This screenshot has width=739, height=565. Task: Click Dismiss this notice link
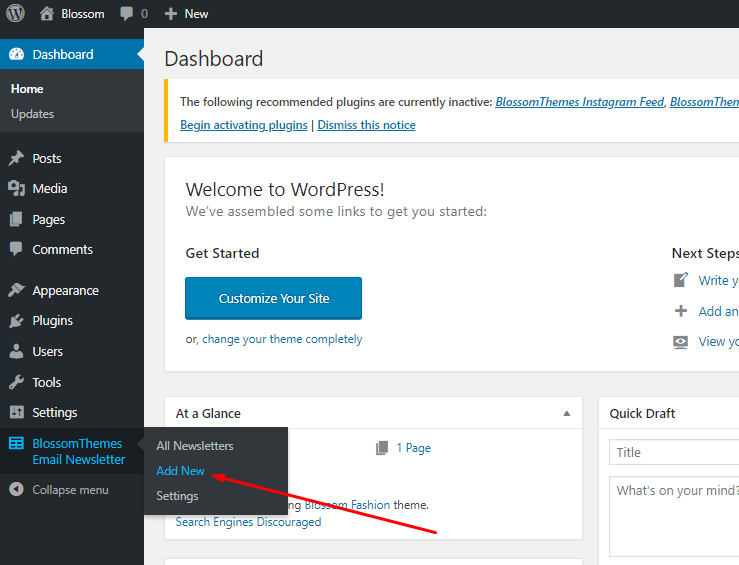point(366,125)
